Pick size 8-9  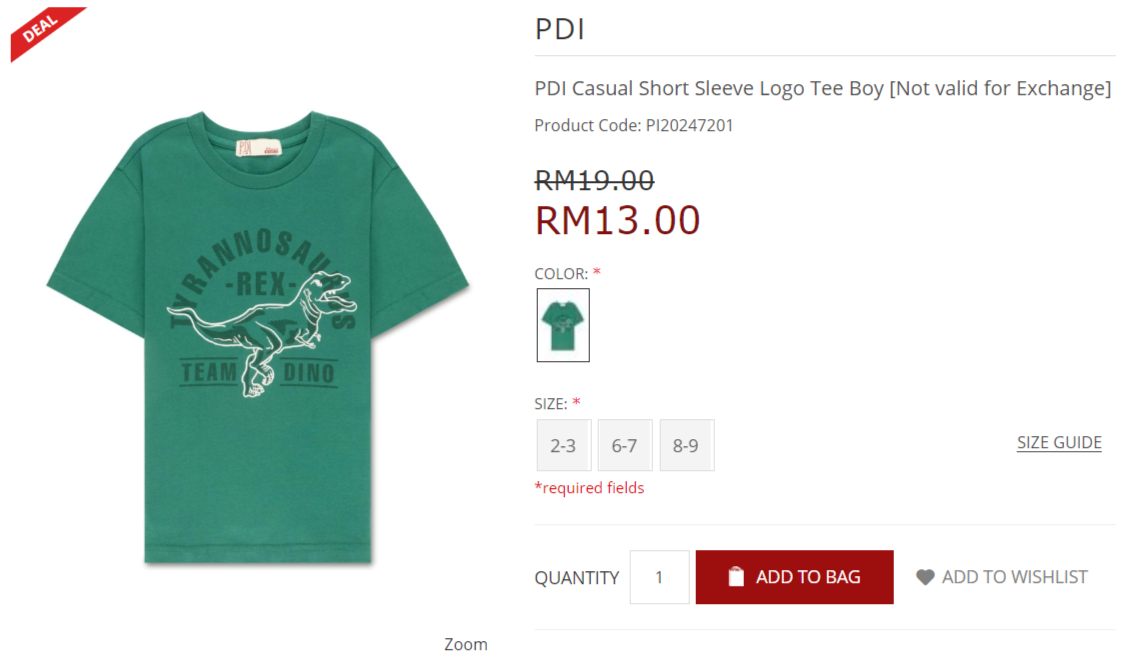pos(687,445)
